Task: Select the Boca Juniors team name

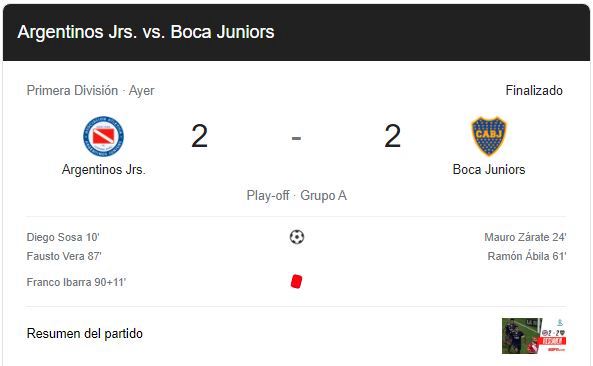Action: (489, 169)
